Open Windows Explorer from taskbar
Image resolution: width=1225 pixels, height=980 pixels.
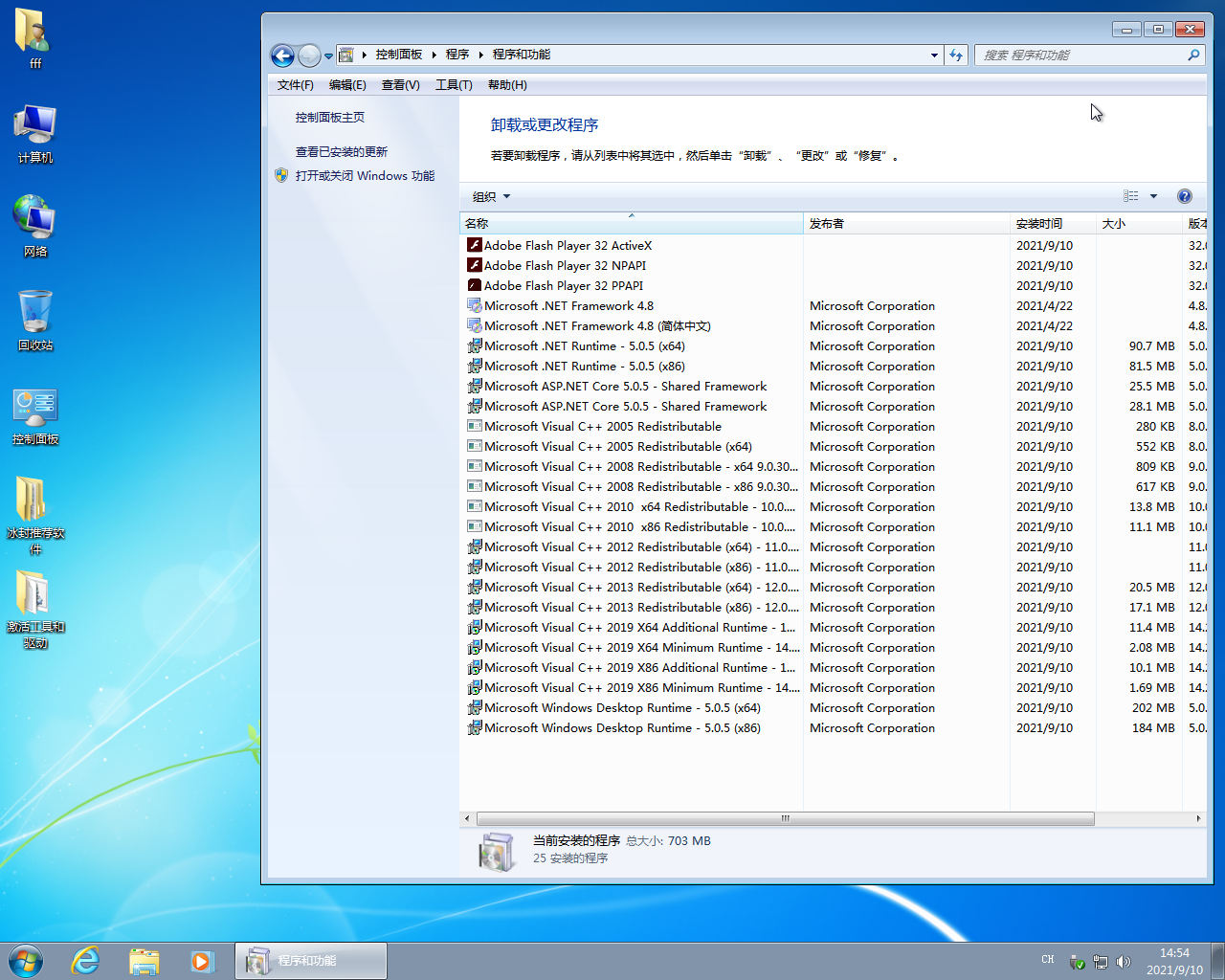pos(144,960)
